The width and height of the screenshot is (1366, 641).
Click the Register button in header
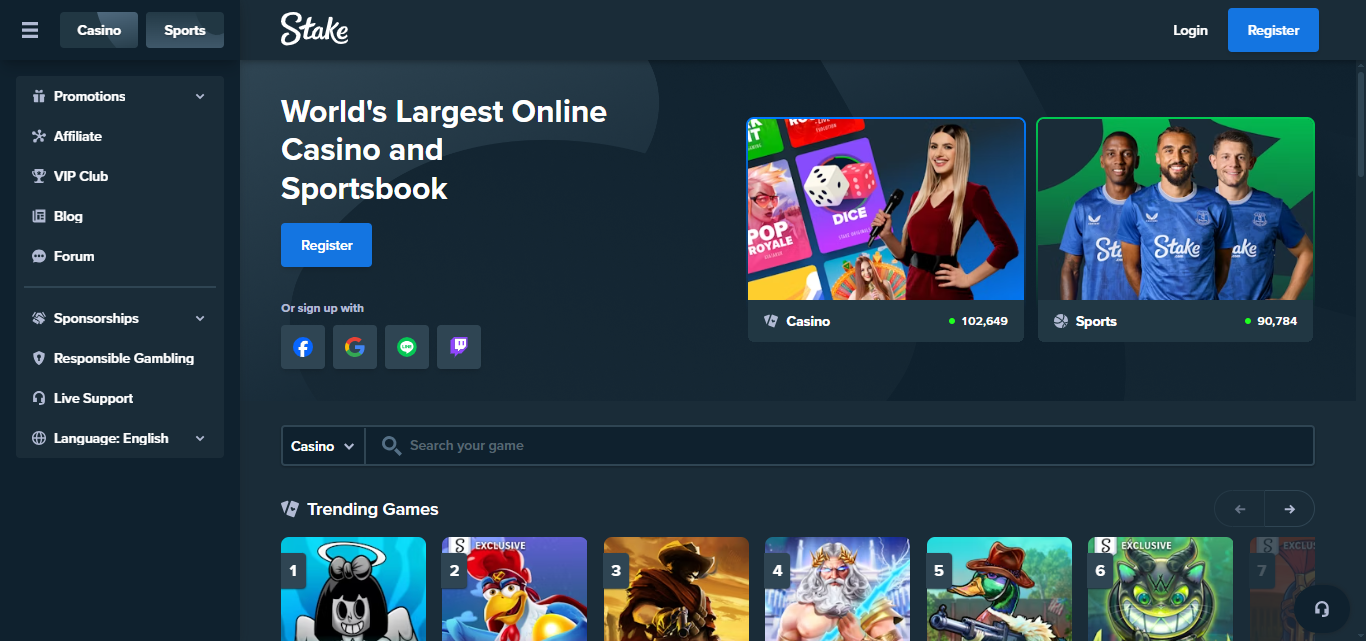1273,30
